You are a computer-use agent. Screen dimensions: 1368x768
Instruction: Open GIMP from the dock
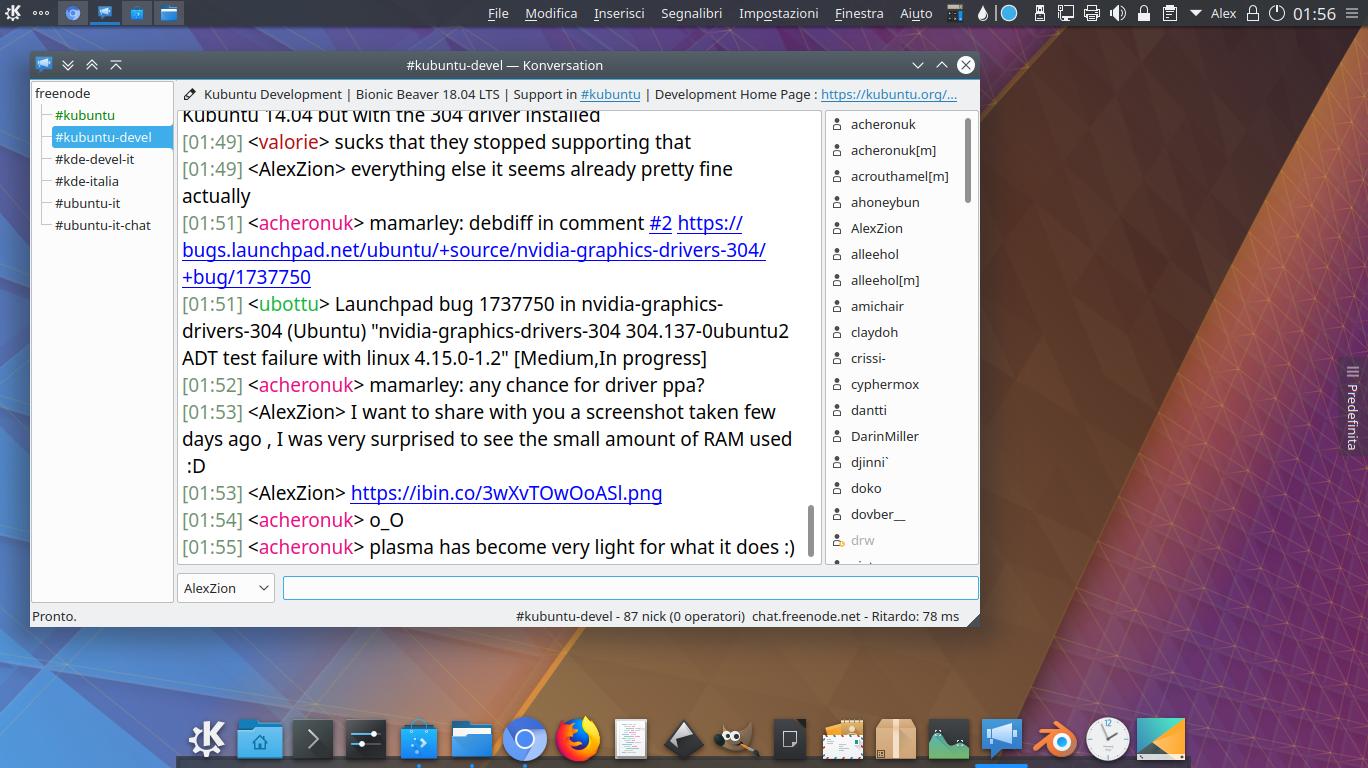coord(736,740)
